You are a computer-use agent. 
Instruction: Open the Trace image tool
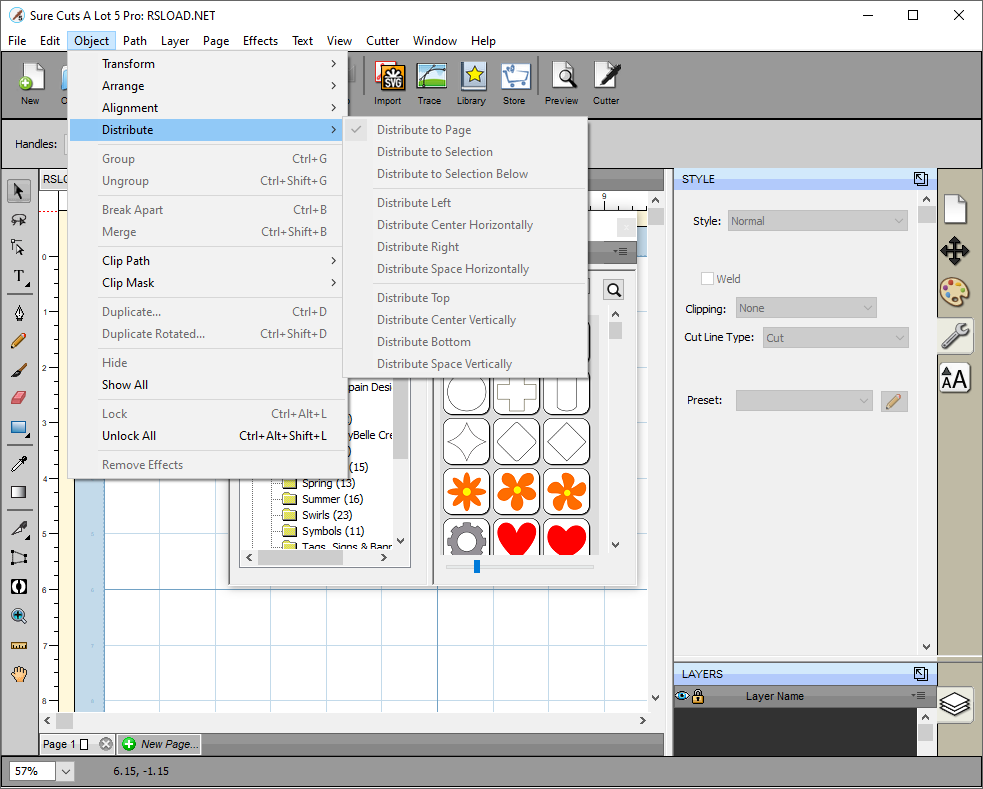click(x=430, y=83)
